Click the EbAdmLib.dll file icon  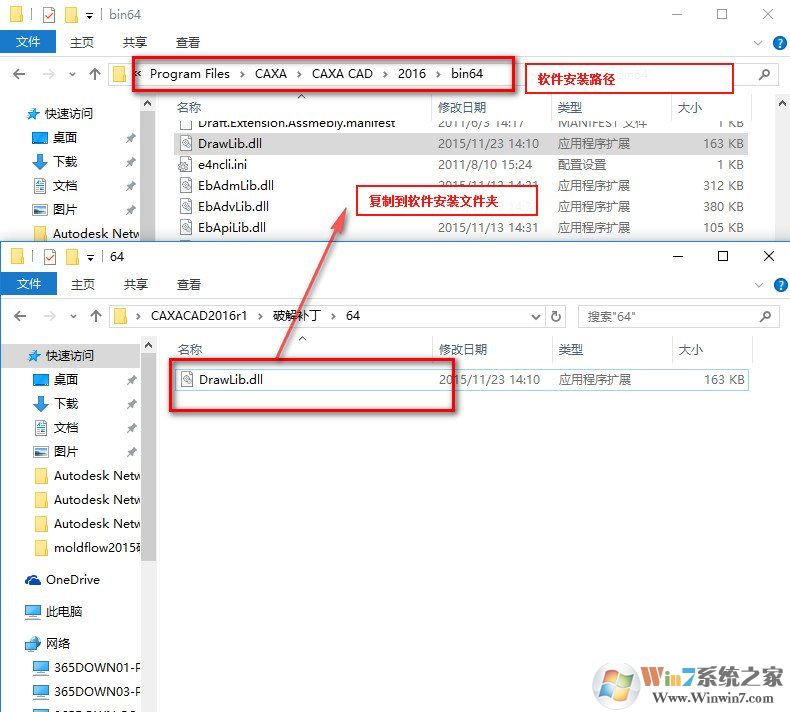coord(186,185)
